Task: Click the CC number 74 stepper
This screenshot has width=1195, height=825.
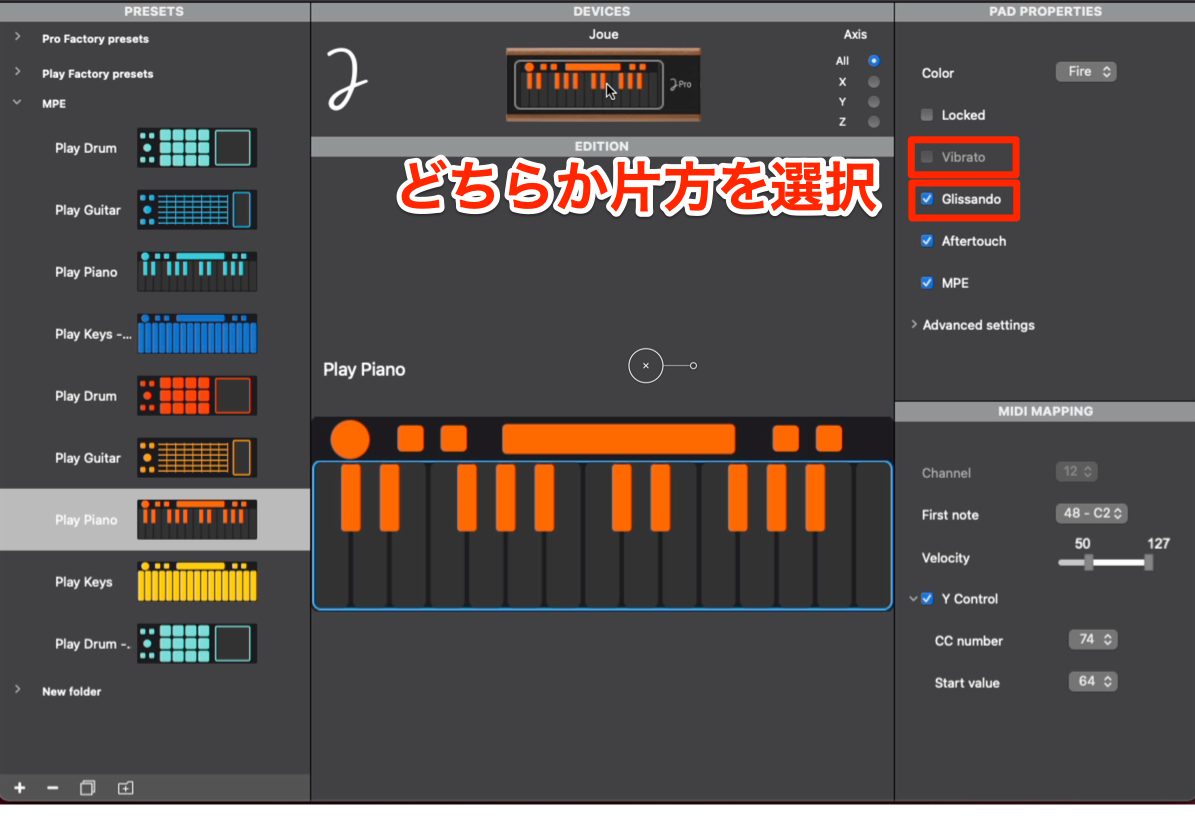Action: tap(1093, 639)
